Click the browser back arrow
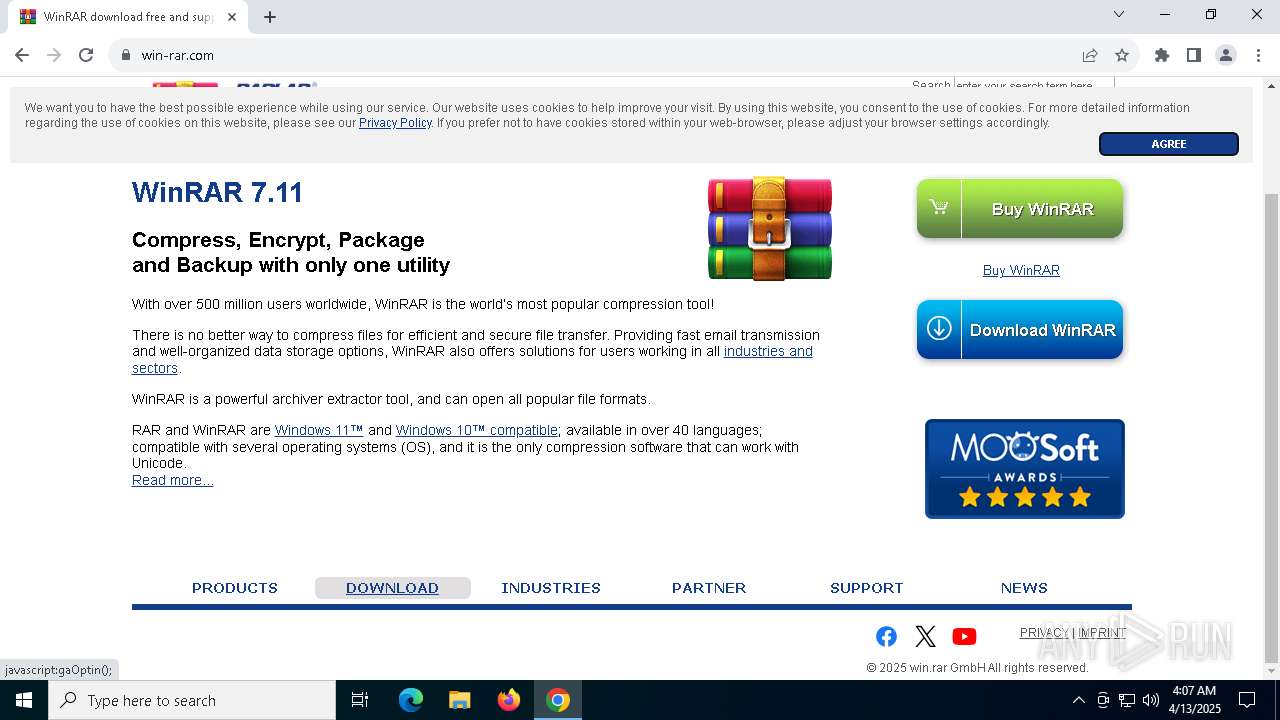Screen dimensions: 1280x720 pyautogui.click(x=22, y=55)
